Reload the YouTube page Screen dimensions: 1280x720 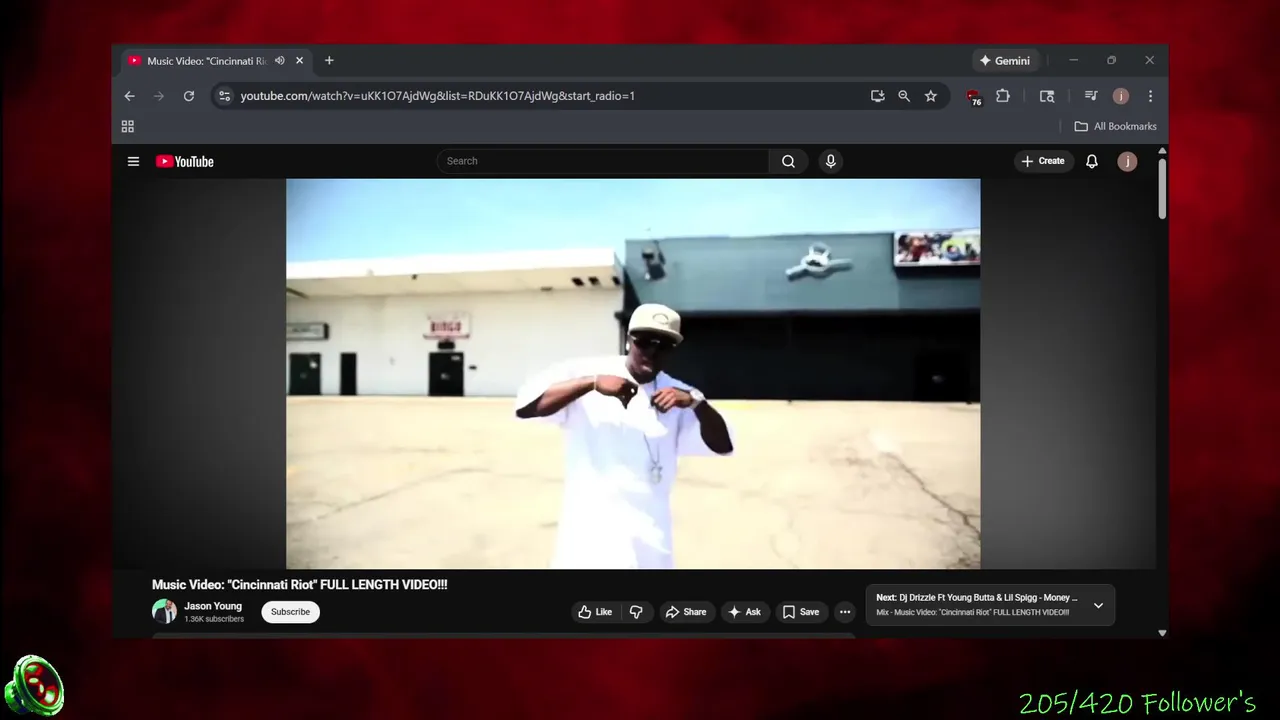pos(188,96)
